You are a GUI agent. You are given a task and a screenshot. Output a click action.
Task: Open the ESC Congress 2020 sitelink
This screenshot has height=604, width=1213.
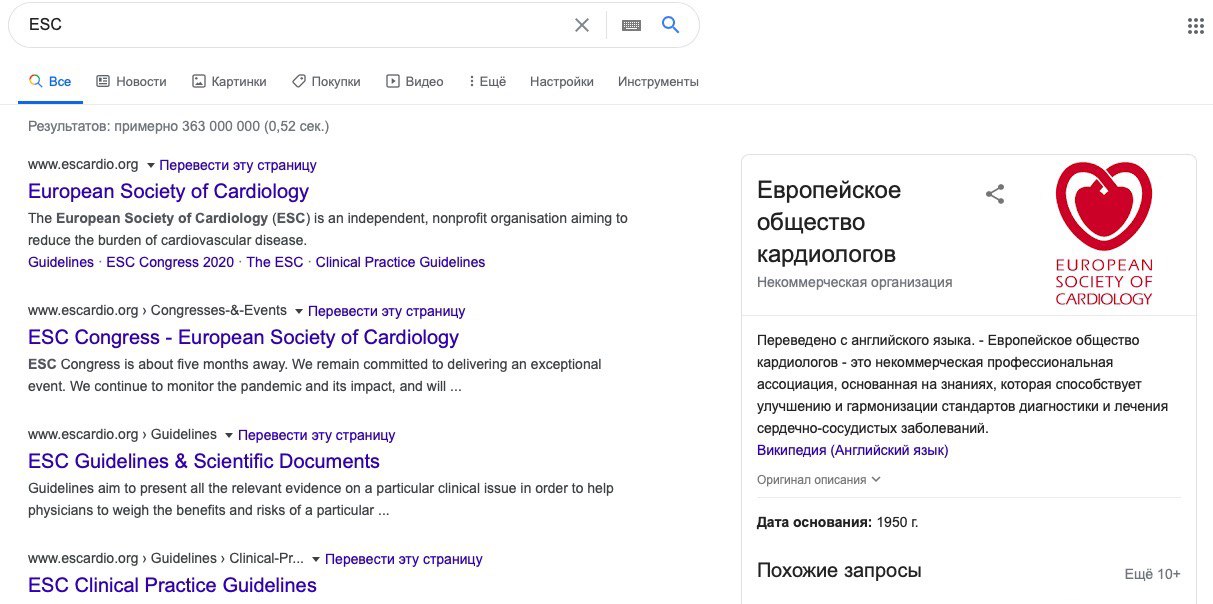170,262
